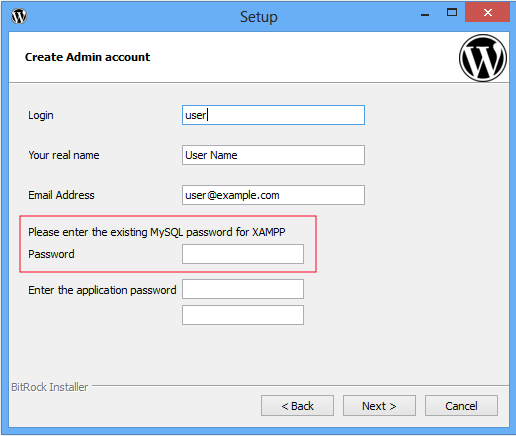The width and height of the screenshot is (516, 436).
Task: Maximize the Setup window
Action: 452,13
